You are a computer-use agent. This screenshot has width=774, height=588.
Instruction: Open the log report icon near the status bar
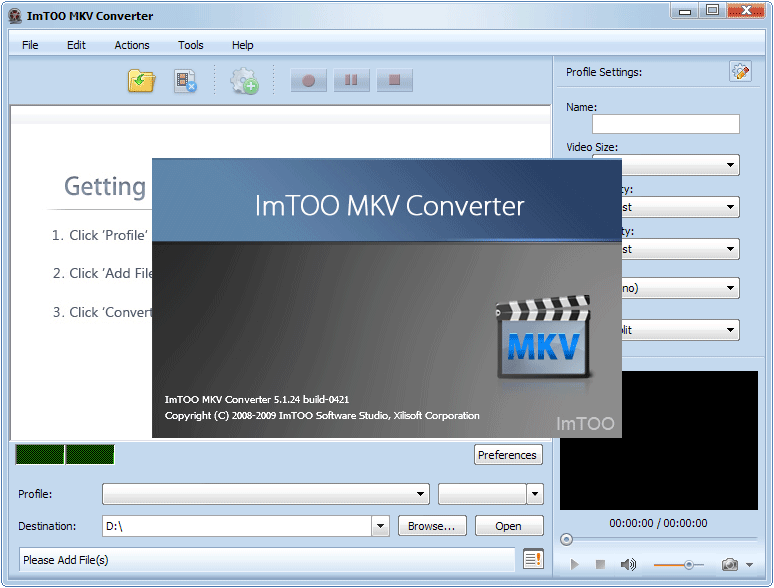(x=533, y=559)
